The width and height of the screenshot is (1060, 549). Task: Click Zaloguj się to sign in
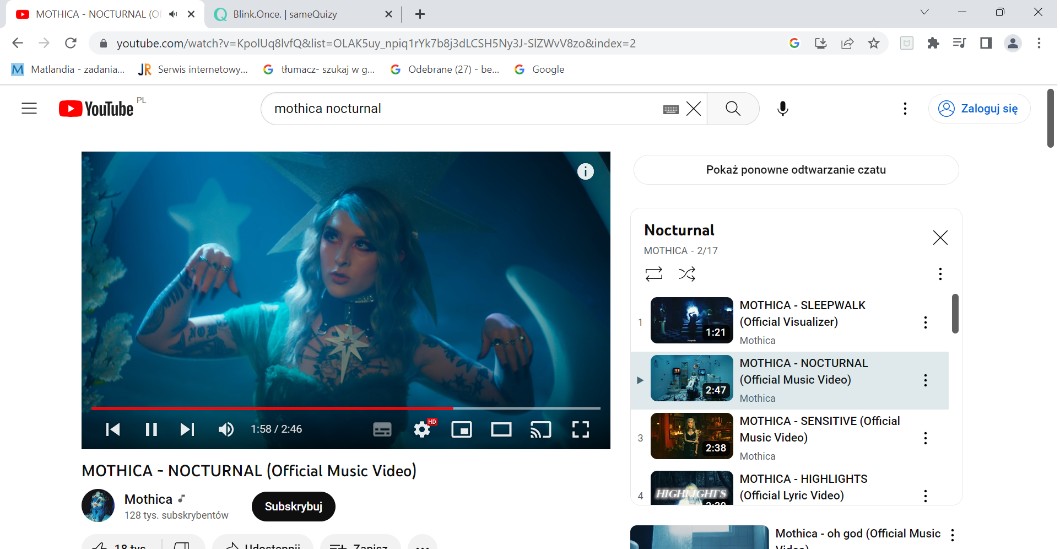pyautogui.click(x=978, y=108)
